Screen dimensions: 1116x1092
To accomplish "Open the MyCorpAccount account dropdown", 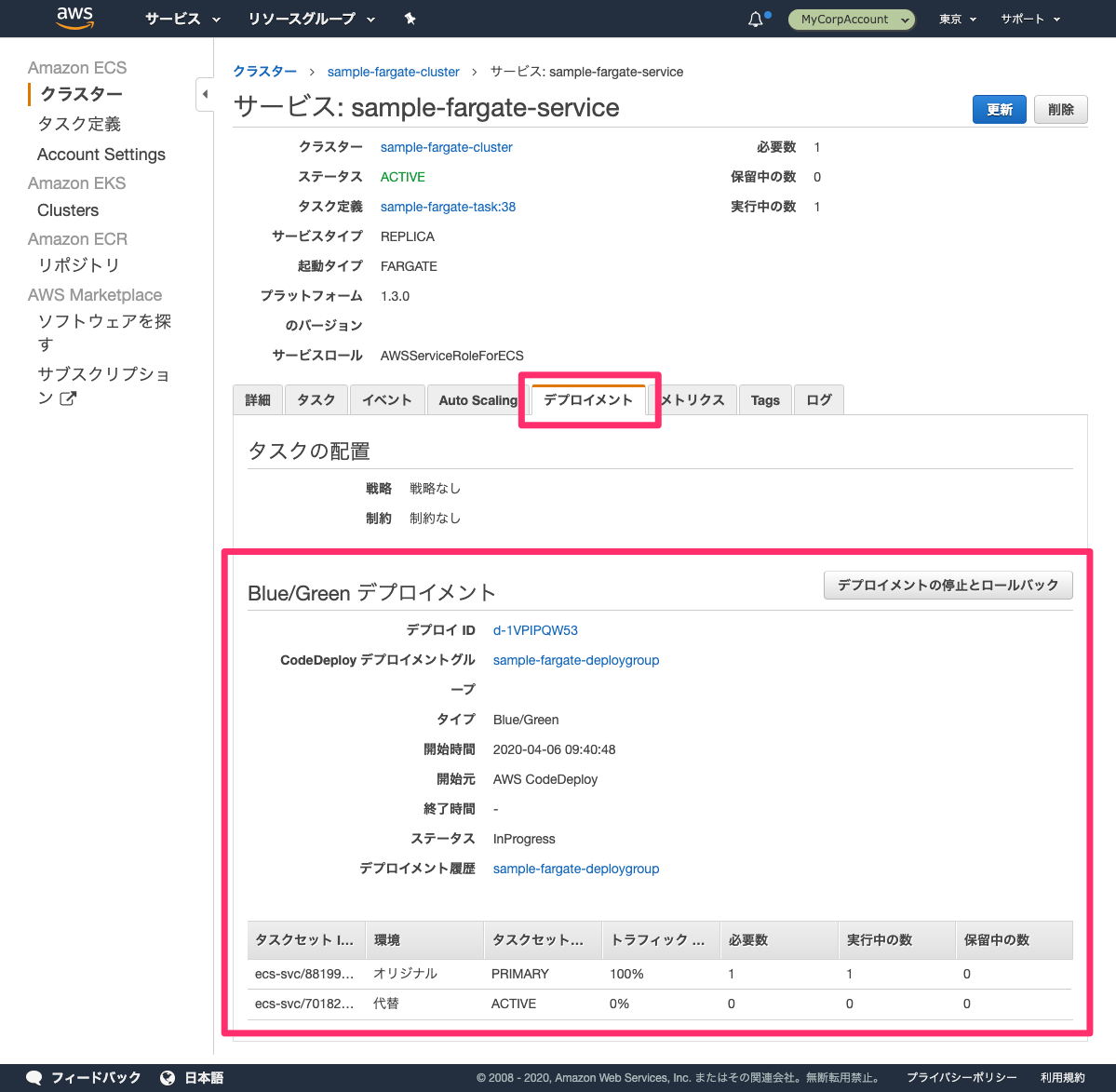I will (850, 19).
